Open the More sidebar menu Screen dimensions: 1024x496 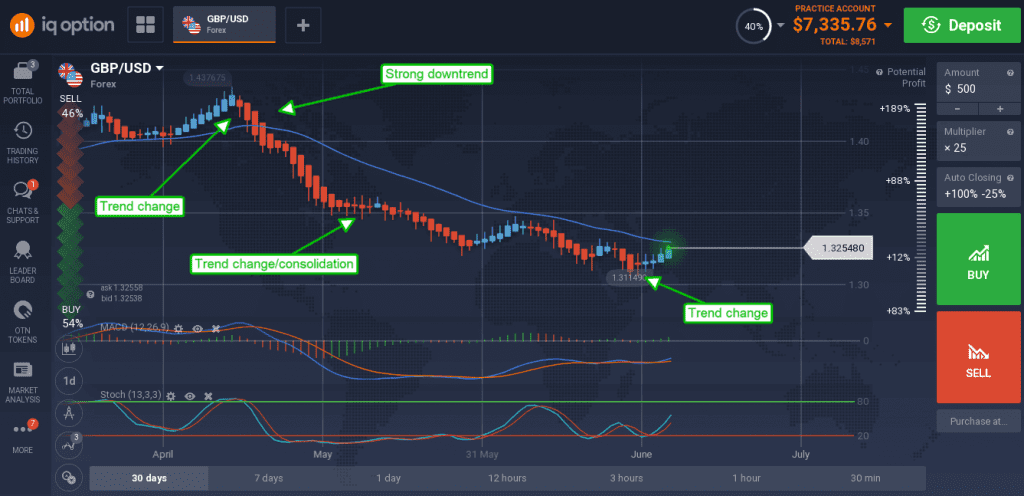point(25,435)
